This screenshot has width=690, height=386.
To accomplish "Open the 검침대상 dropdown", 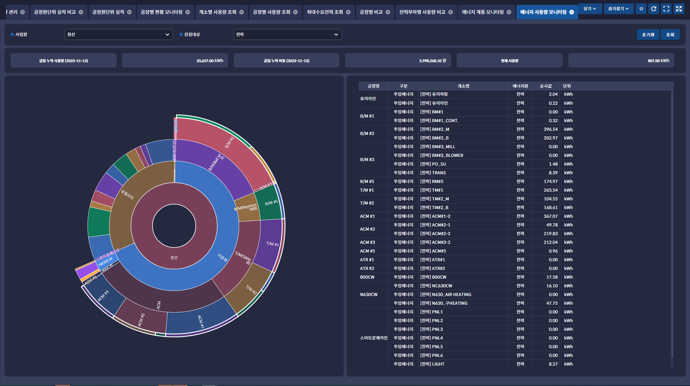I will coord(287,34).
